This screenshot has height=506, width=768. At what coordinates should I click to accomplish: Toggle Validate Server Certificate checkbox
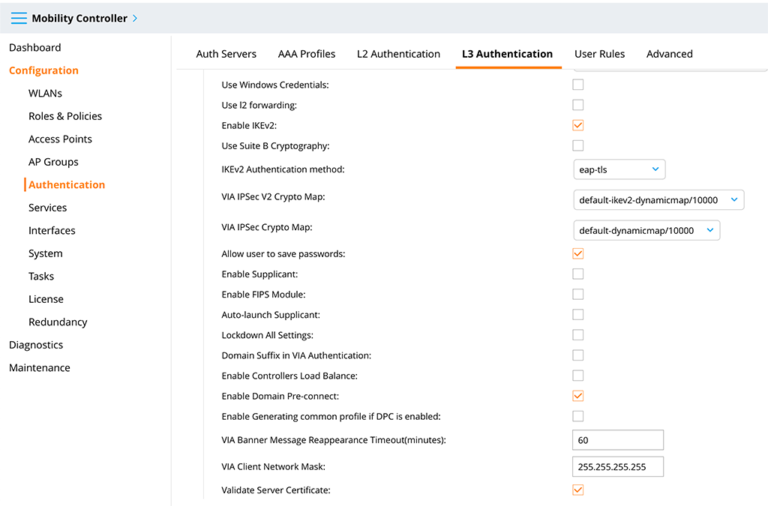578,489
